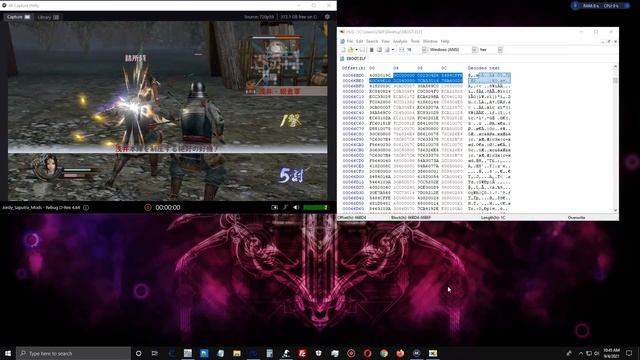The image size is (640, 360).
Task: Click the taskbar clock
Action: pos(611,353)
